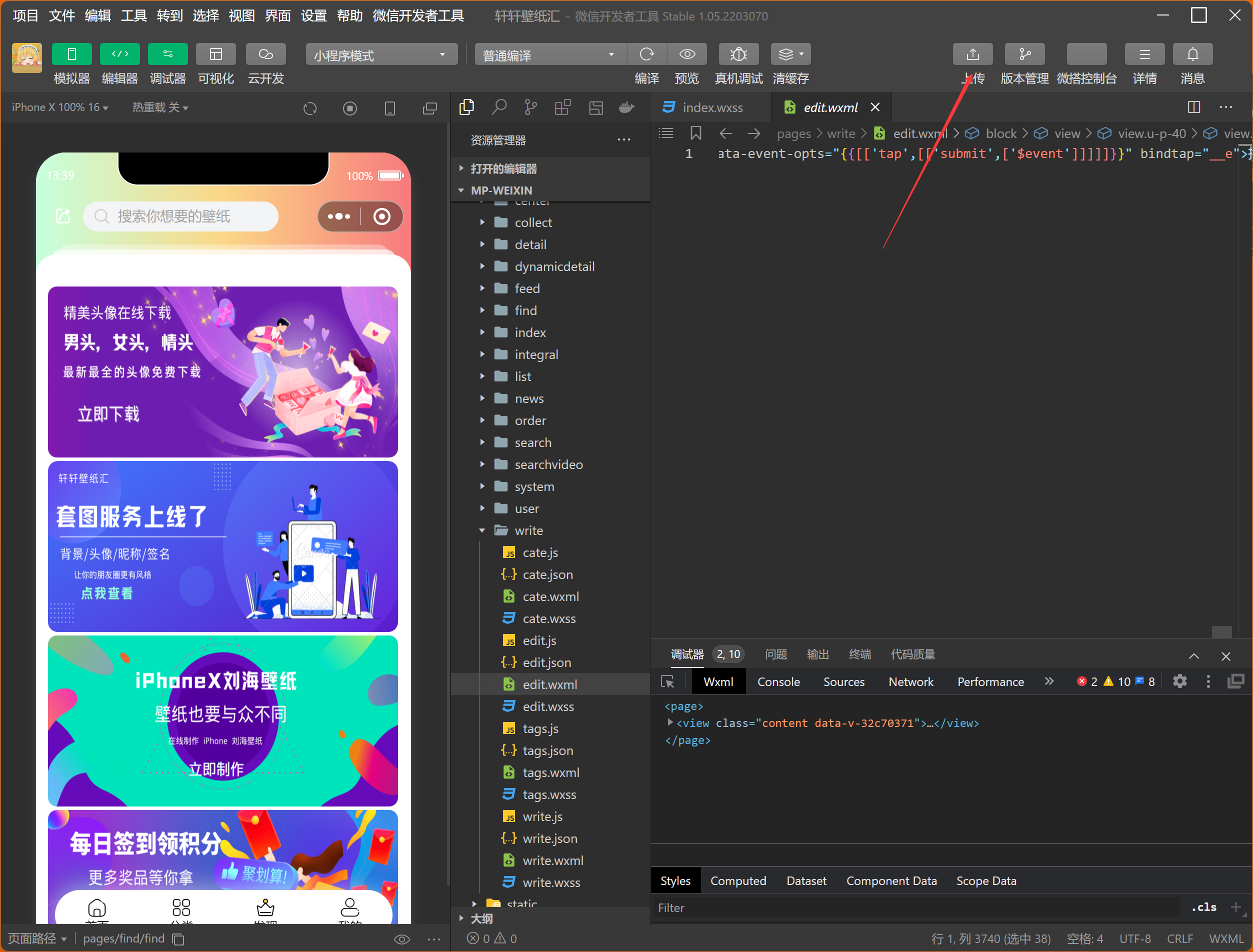Open devtools settings gear
This screenshot has height=952, width=1253.
(x=1180, y=681)
